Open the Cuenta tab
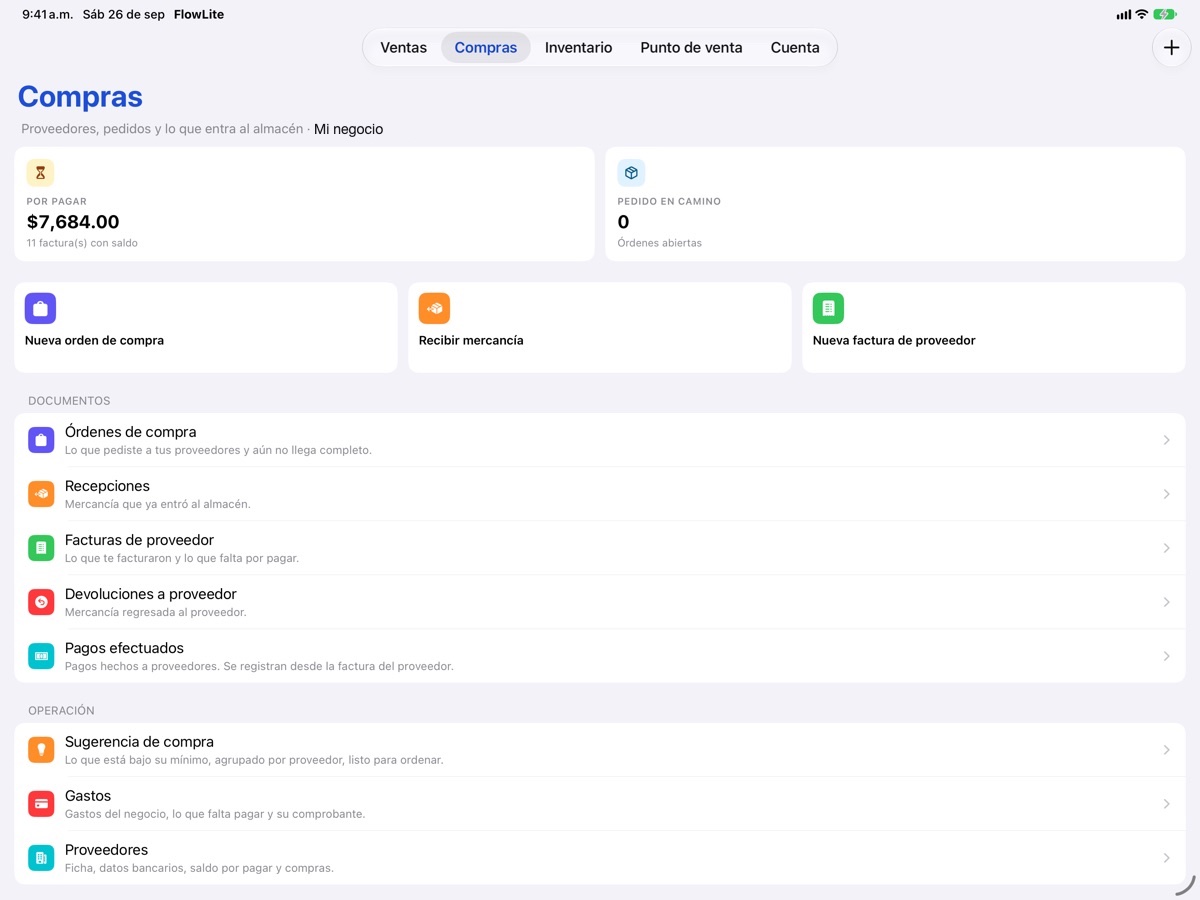This screenshot has height=900, width=1200. (795, 48)
